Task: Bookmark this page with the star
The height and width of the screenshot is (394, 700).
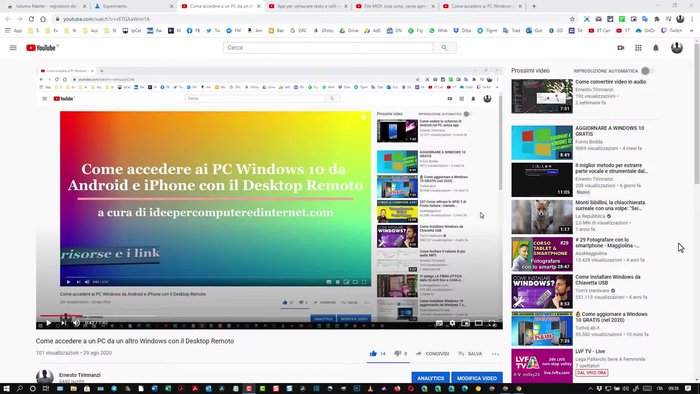Action: point(572,19)
